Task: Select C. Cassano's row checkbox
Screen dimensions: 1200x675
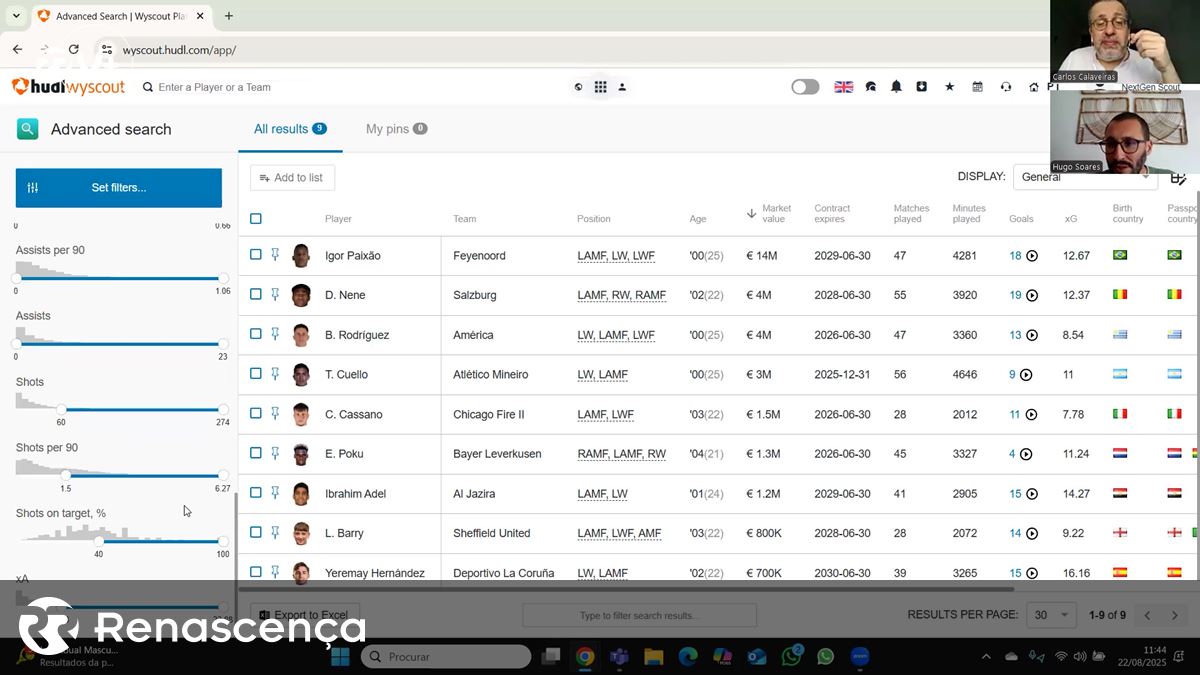Action: pos(256,413)
